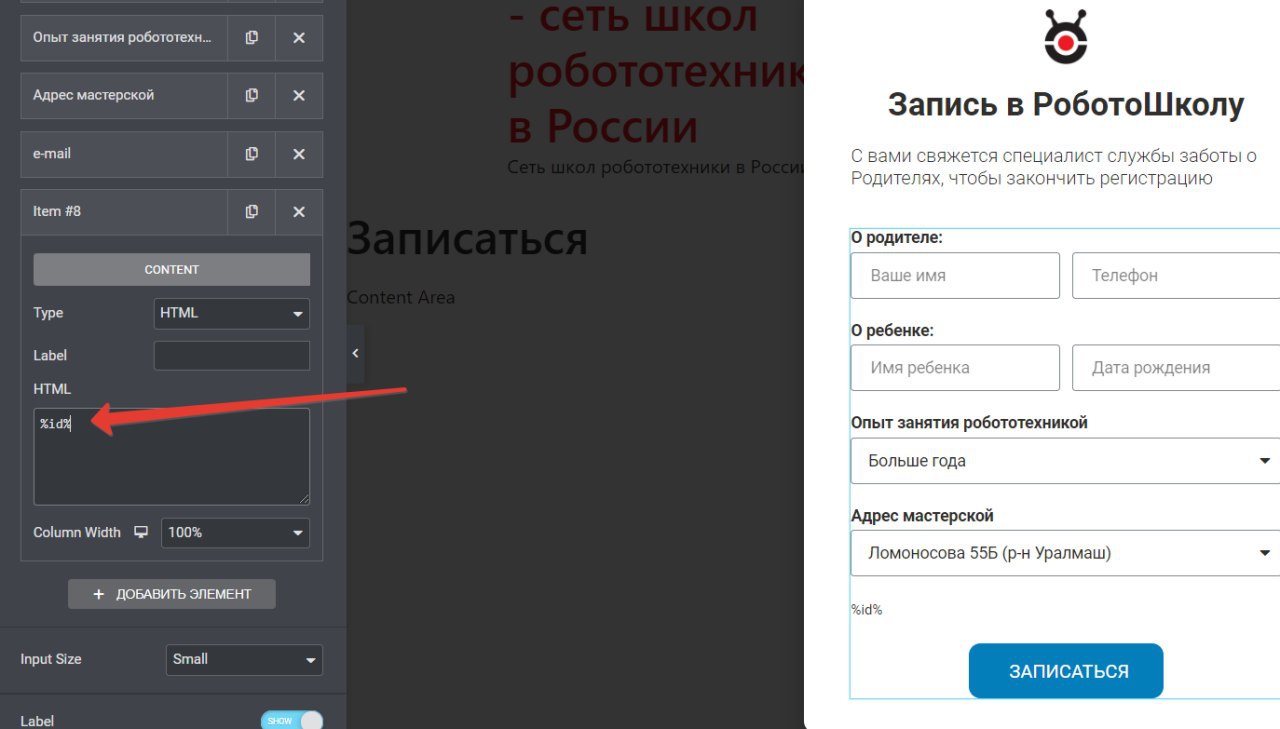Duplicate Item #8
This screenshot has height=729, width=1280.
point(252,212)
